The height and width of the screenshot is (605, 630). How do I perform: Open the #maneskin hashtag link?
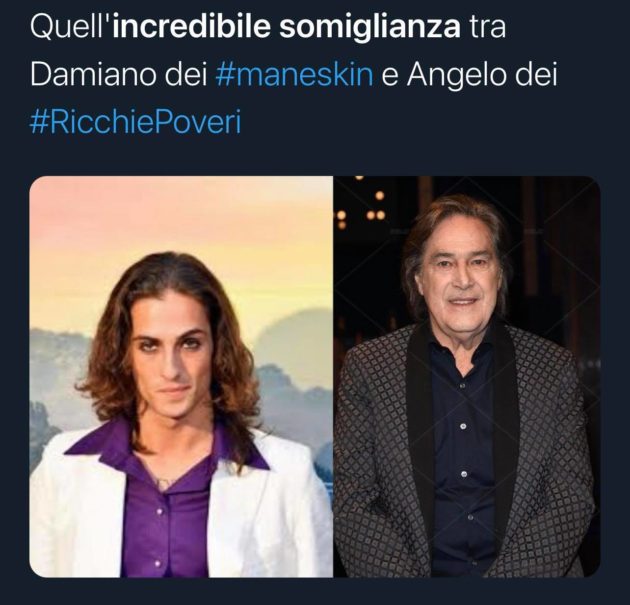(291, 74)
